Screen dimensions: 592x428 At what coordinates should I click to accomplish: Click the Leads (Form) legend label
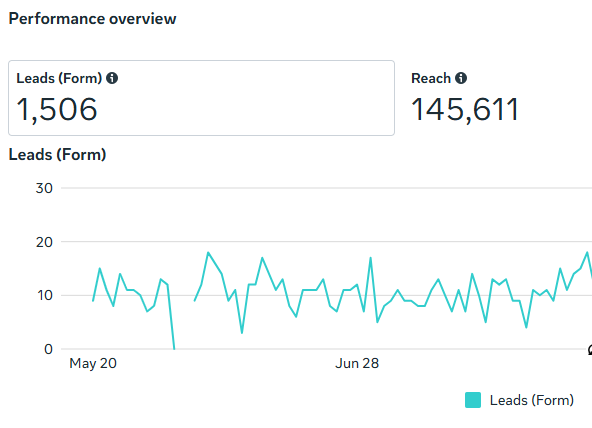pyautogui.click(x=532, y=400)
